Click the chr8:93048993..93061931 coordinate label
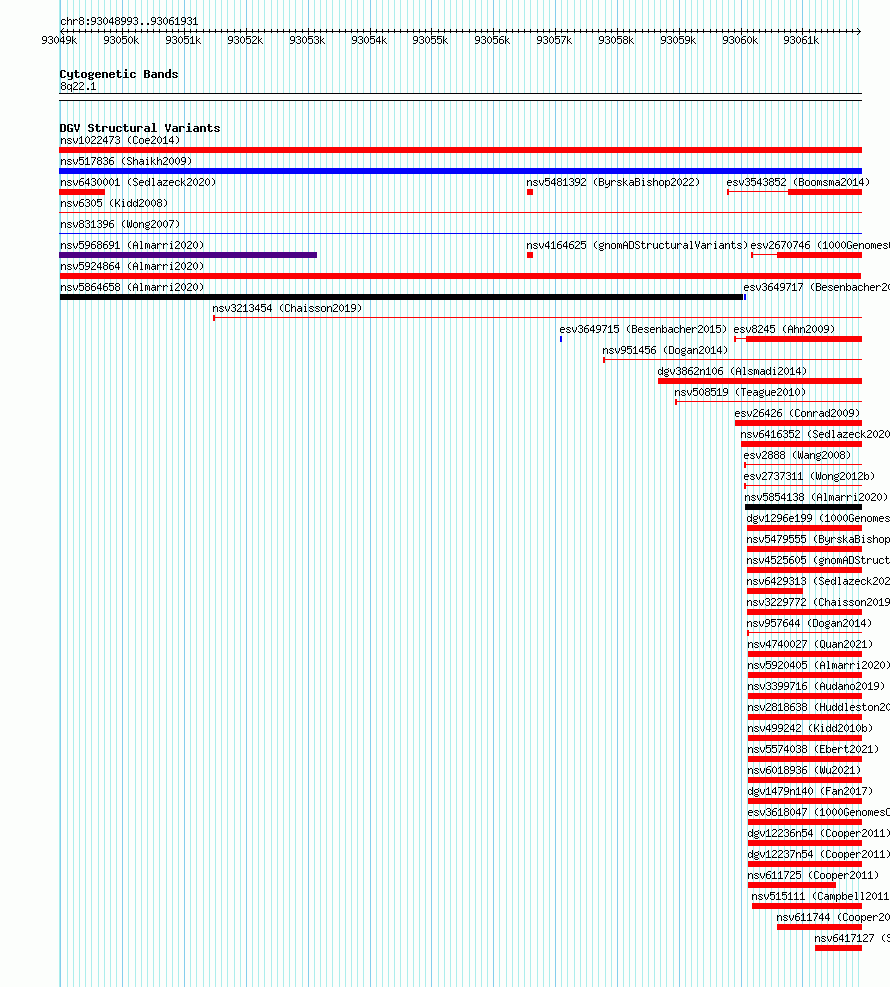The width and height of the screenshot is (890, 987). [129, 21]
